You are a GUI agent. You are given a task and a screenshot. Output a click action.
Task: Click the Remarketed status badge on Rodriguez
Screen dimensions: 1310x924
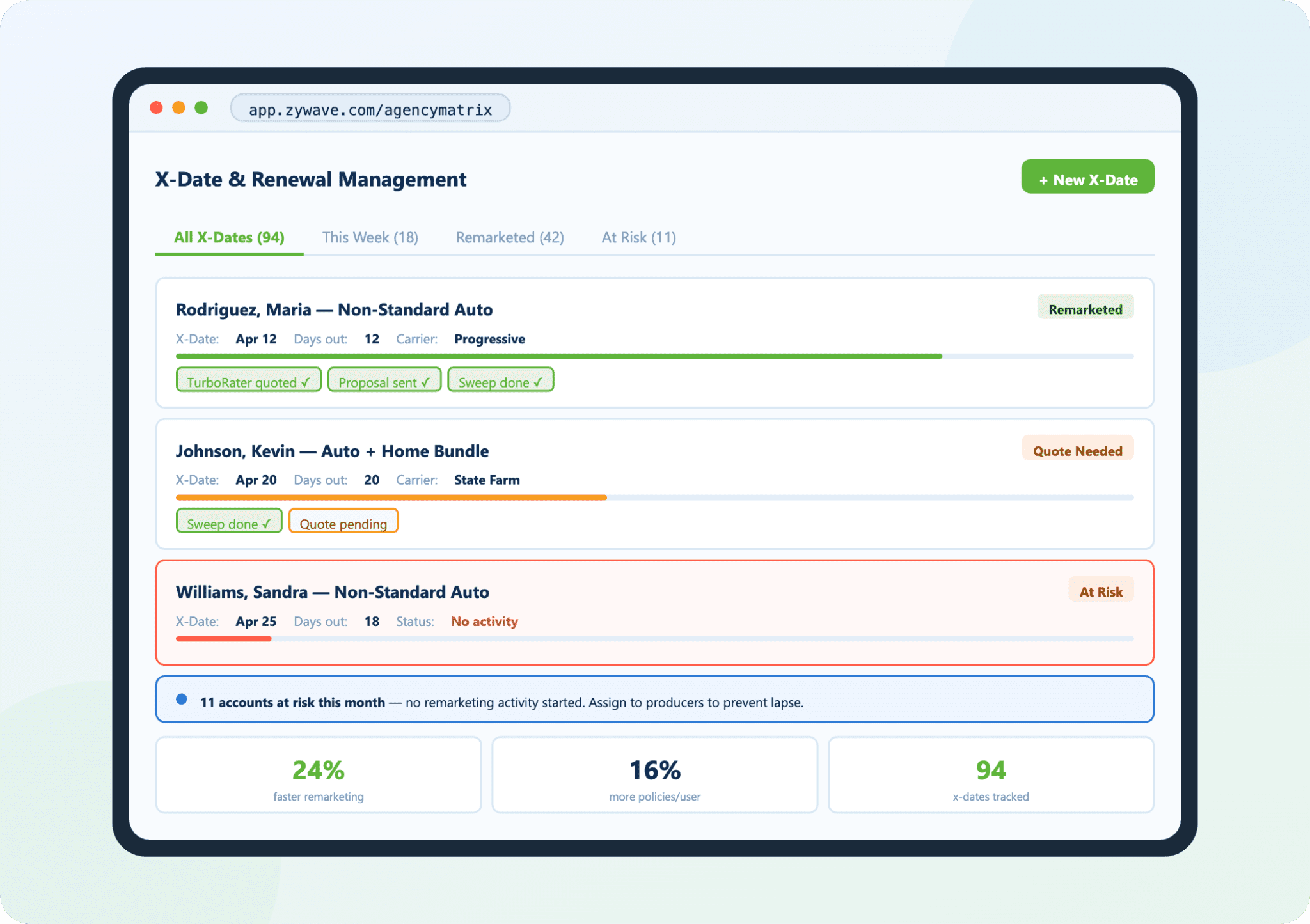1085,308
